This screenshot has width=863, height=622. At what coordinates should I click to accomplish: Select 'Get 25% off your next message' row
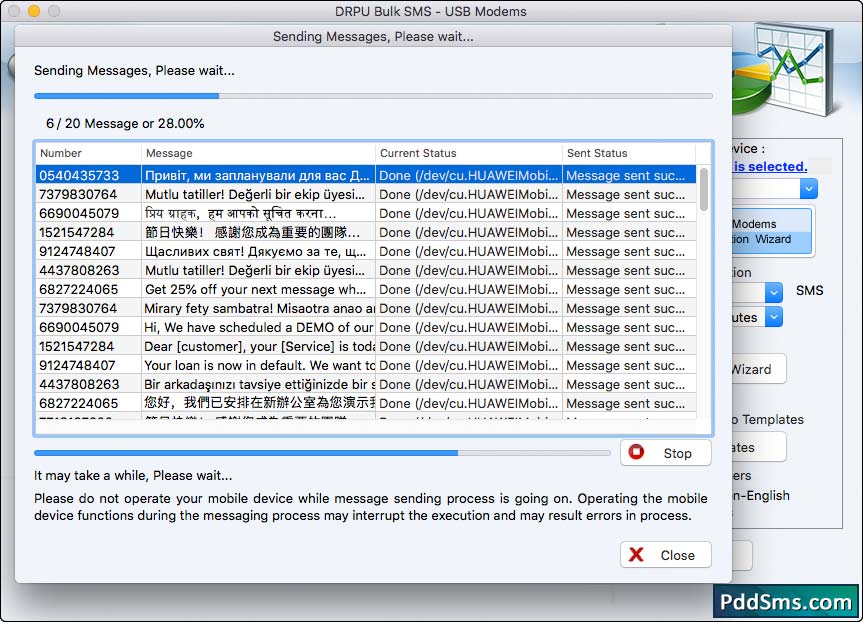click(366, 289)
